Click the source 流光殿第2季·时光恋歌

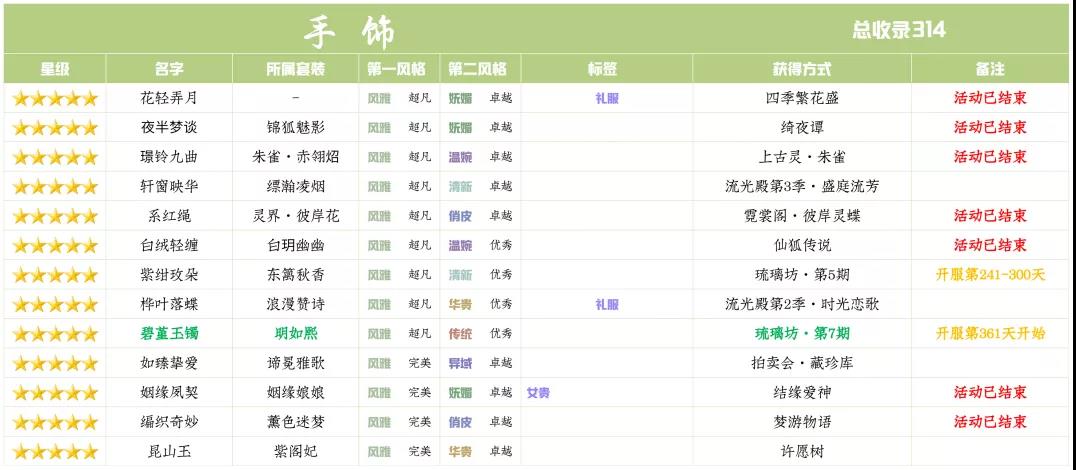[802, 305]
